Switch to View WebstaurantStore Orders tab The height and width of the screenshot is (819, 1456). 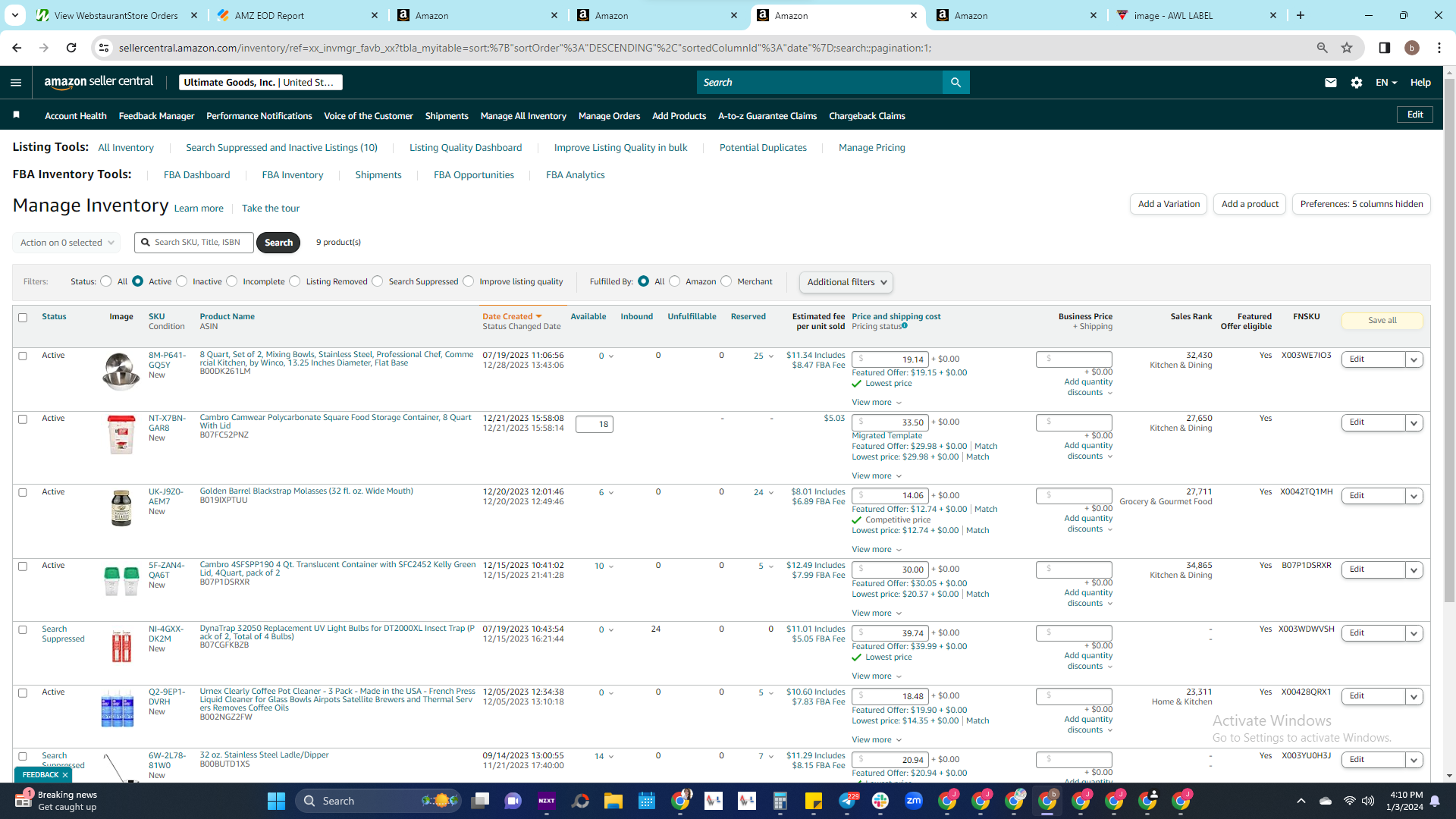pyautogui.click(x=116, y=15)
